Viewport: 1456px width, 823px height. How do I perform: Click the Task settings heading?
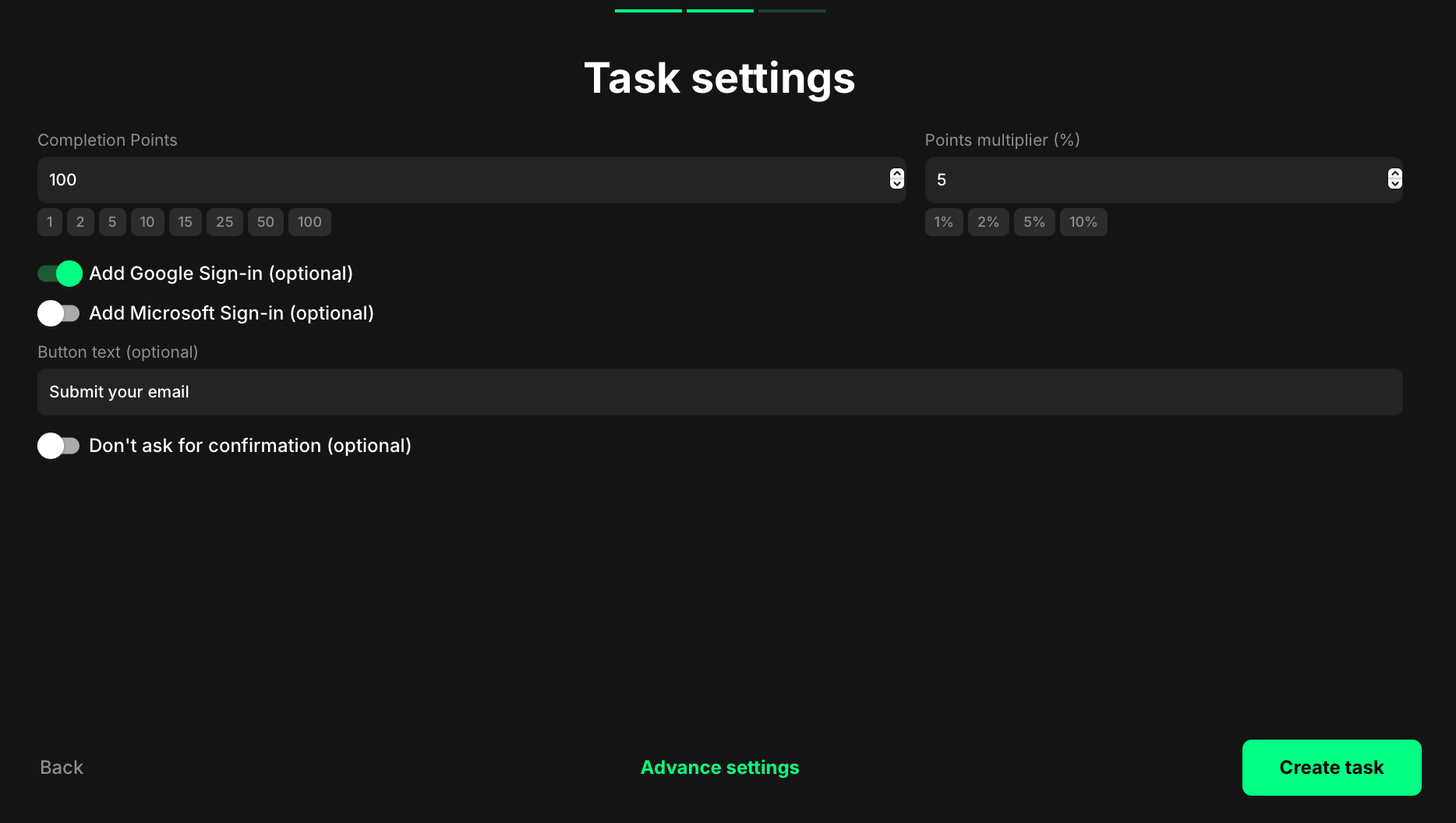[x=719, y=78]
